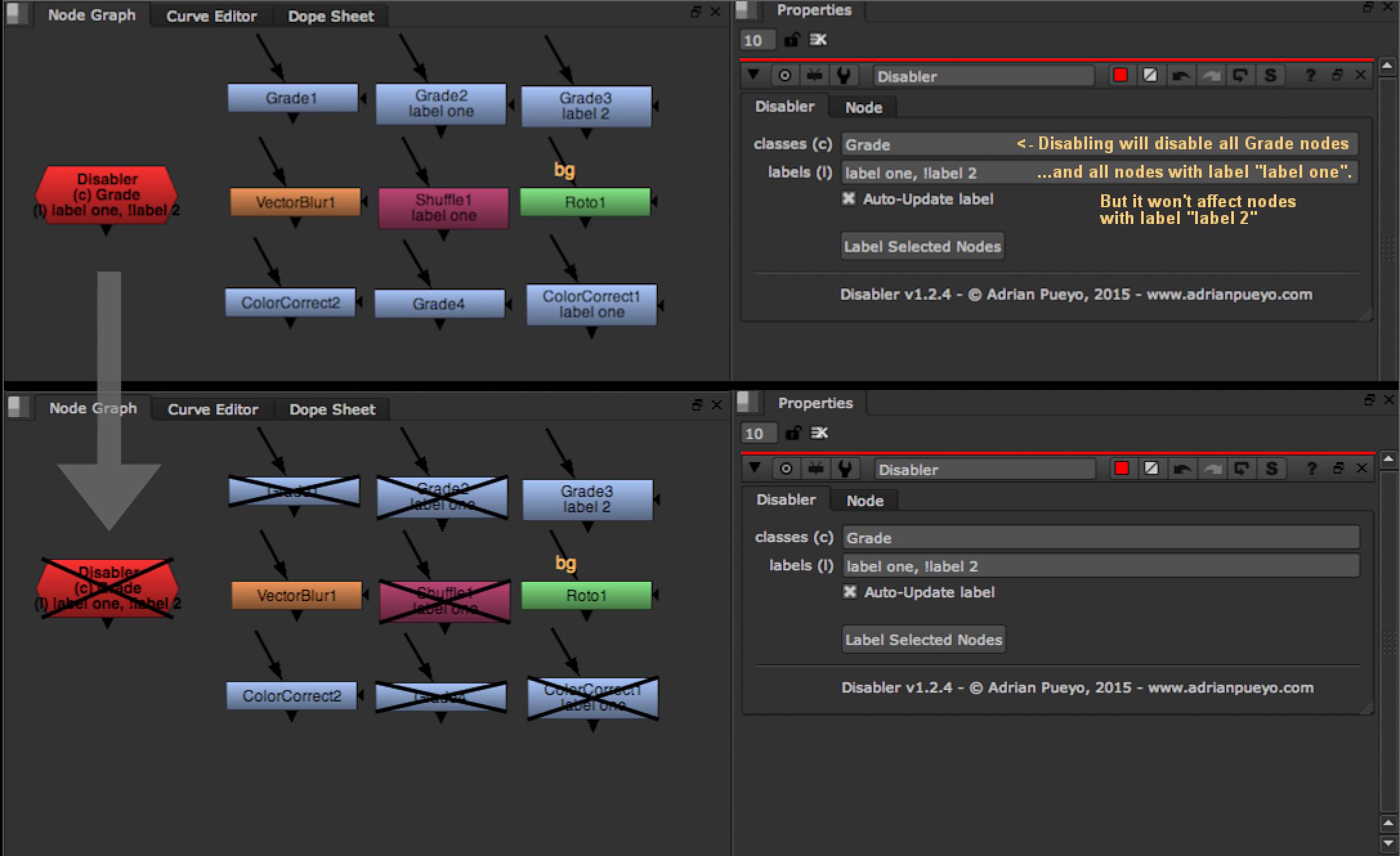Switch to Curve Editor tab in upper pane
Screen dimensions: 1400x856
point(211,16)
